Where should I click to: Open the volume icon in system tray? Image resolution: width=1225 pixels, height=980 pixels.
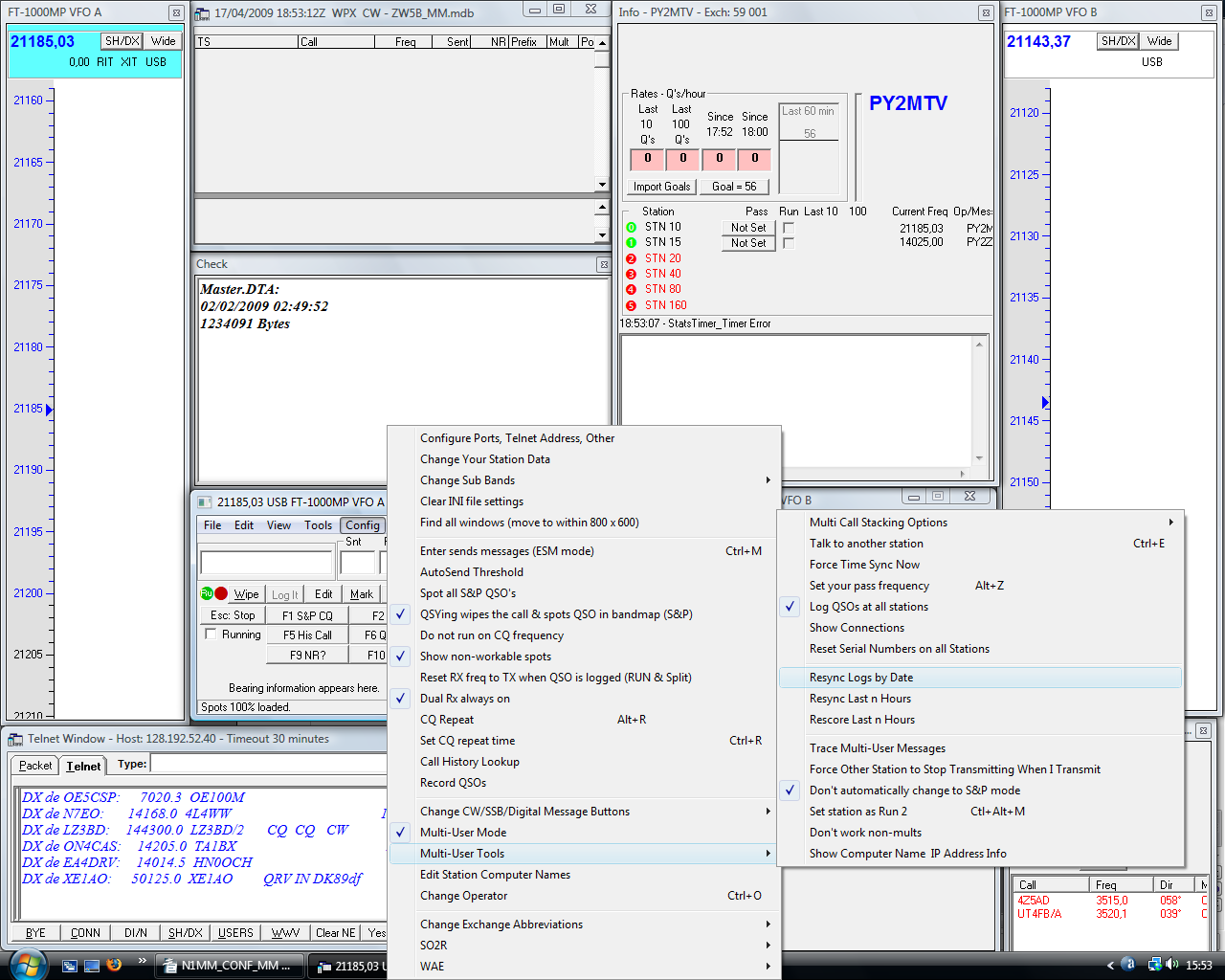(1172, 965)
